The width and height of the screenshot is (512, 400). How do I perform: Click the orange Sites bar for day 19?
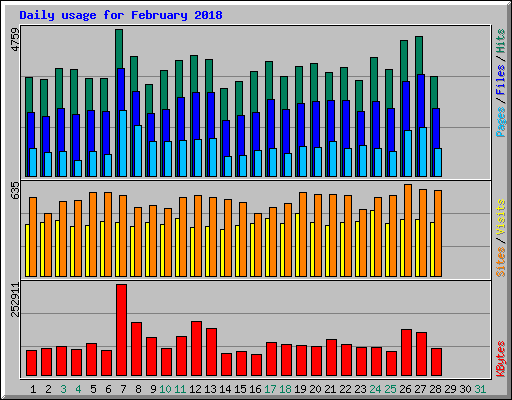click(x=303, y=234)
